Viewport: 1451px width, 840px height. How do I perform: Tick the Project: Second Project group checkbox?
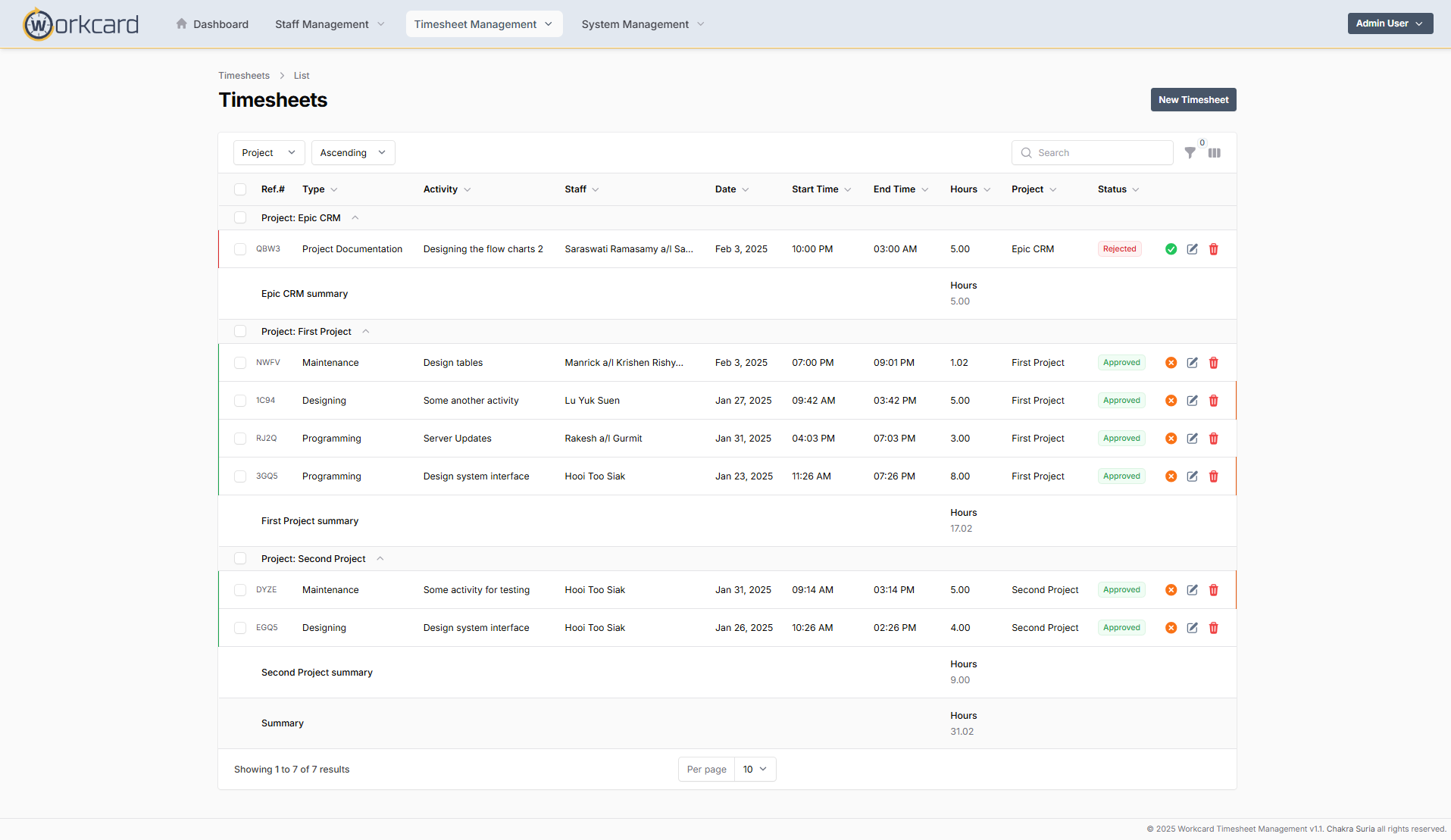(x=240, y=559)
